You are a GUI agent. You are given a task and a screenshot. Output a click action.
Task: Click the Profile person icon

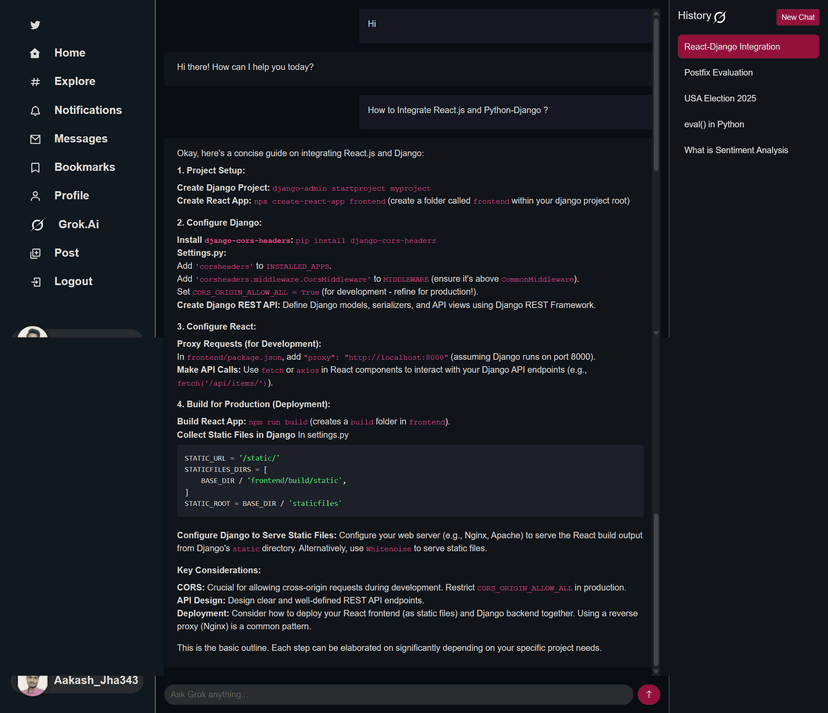coord(36,196)
